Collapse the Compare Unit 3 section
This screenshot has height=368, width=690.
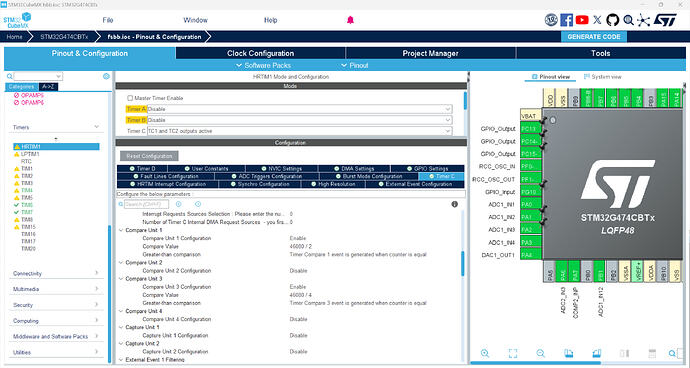[121, 279]
